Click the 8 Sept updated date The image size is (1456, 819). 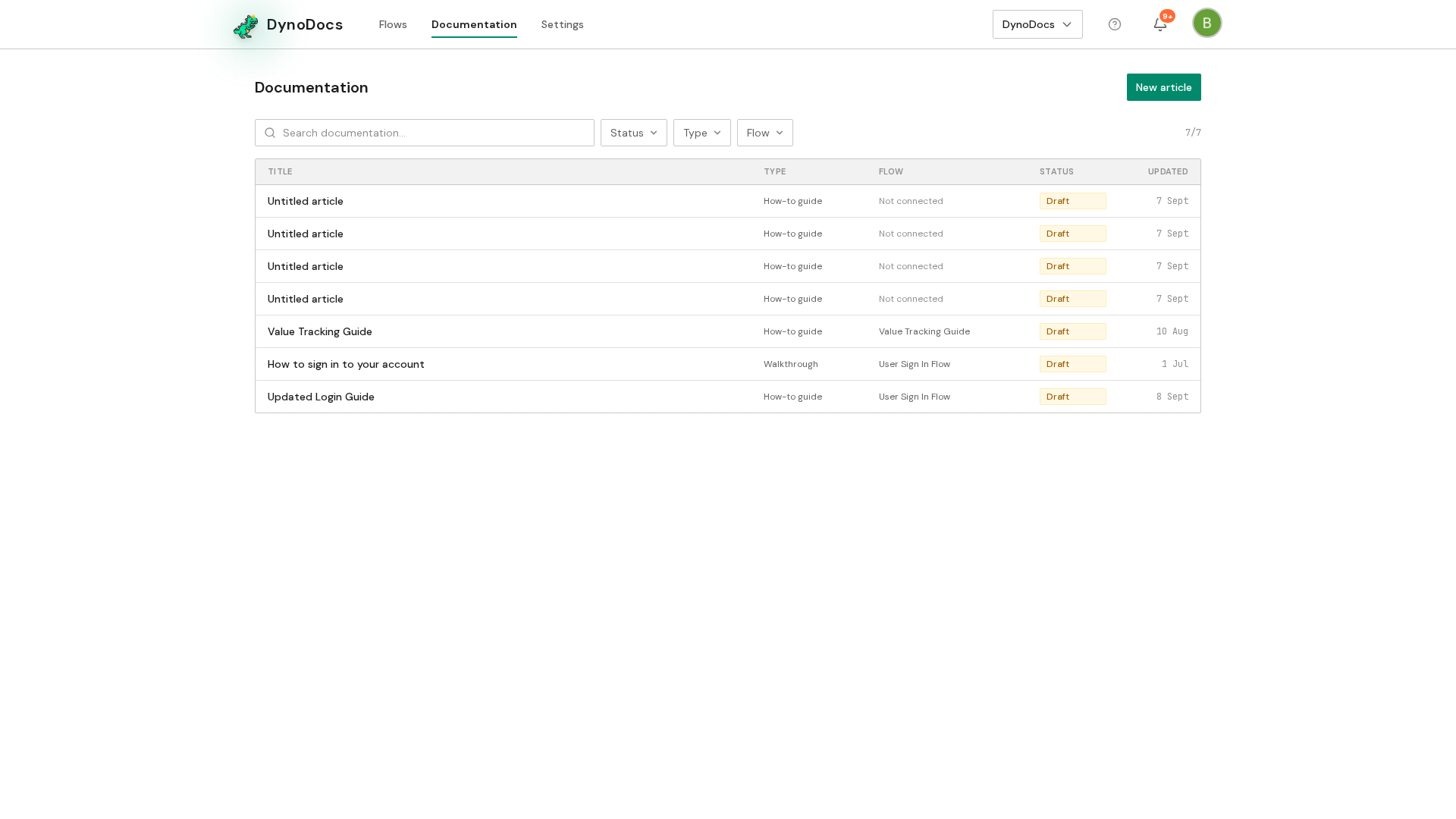1172,397
